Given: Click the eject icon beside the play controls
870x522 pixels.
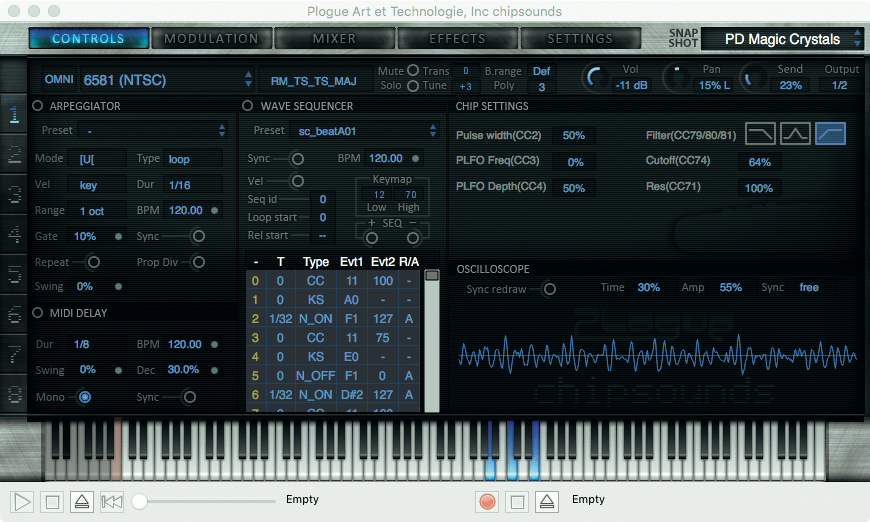Looking at the screenshot, I should pyautogui.click(x=83, y=500).
